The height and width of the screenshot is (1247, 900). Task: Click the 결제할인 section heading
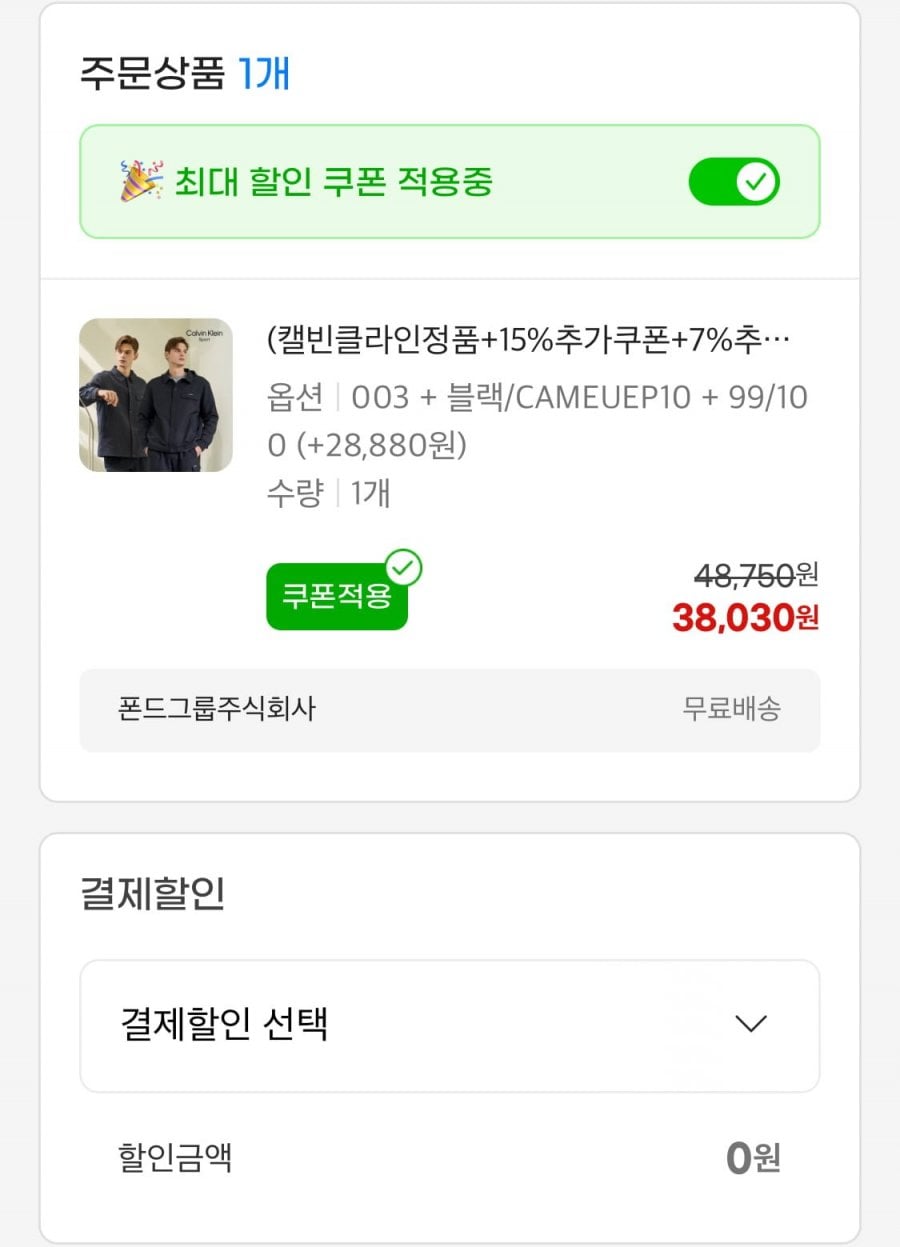click(152, 893)
